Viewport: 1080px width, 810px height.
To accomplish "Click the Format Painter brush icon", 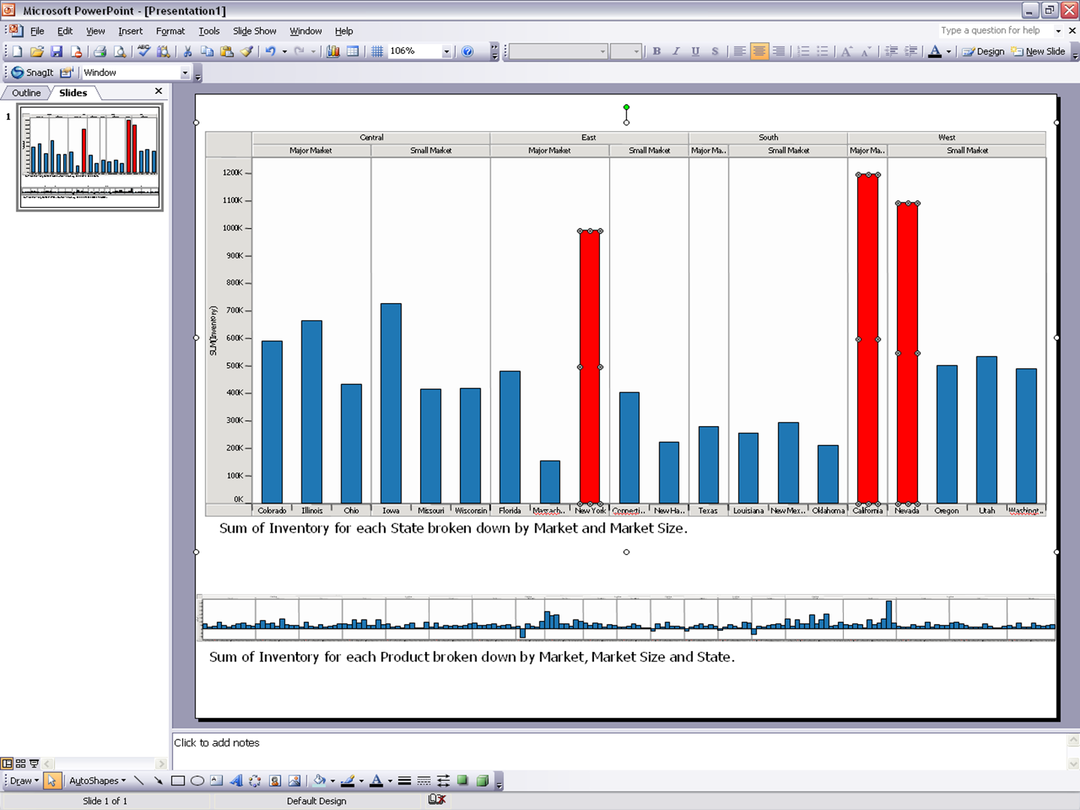I will [x=246, y=51].
